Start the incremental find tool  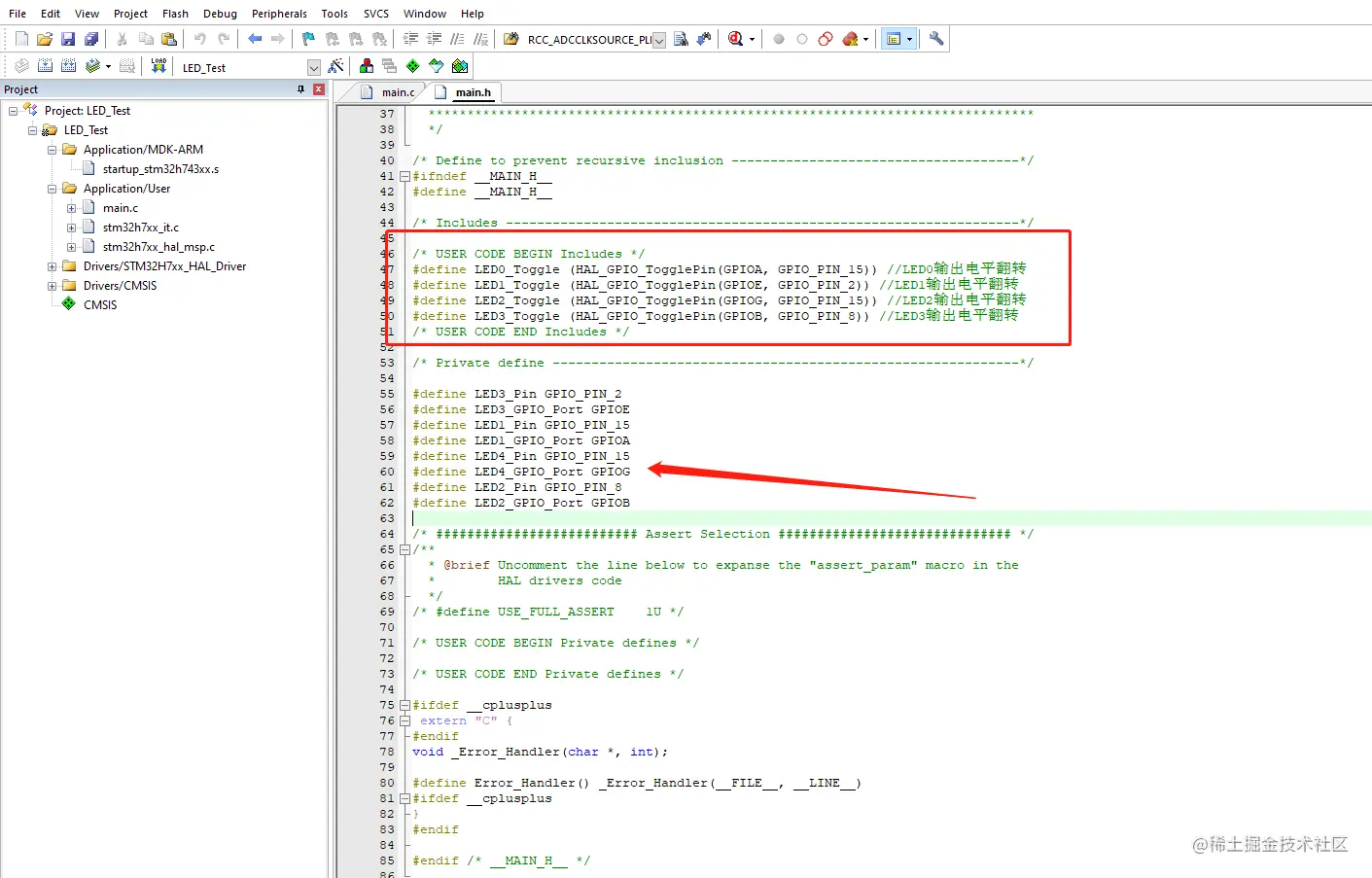tap(704, 39)
